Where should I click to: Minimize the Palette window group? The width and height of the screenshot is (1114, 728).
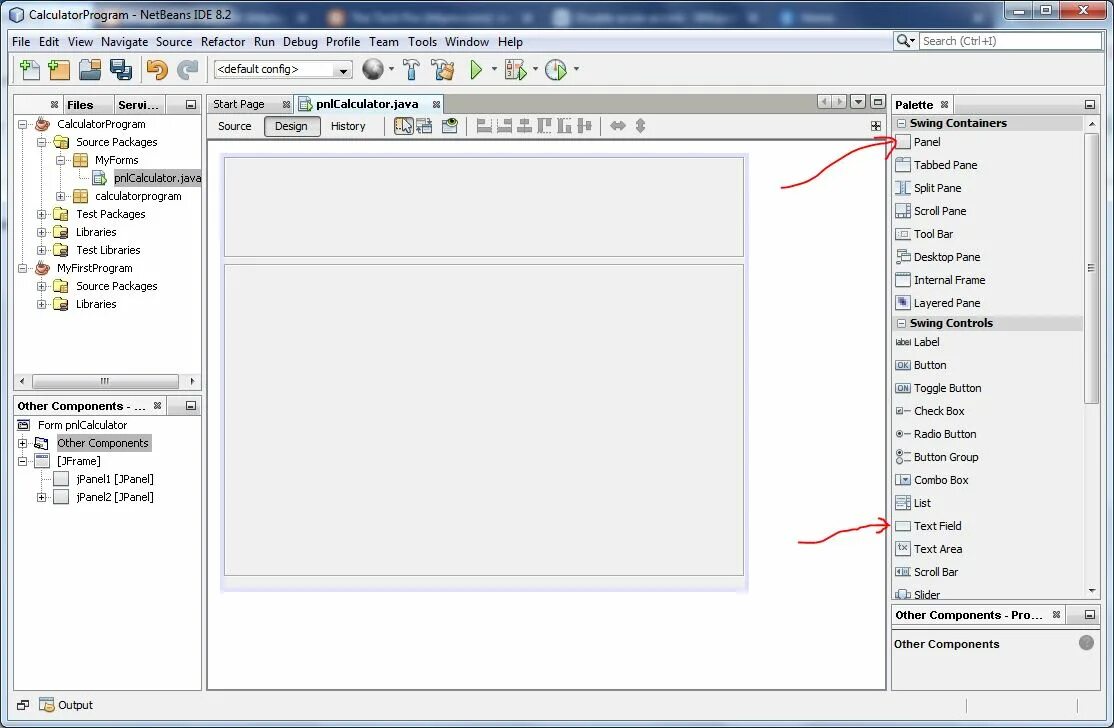[1090, 105]
